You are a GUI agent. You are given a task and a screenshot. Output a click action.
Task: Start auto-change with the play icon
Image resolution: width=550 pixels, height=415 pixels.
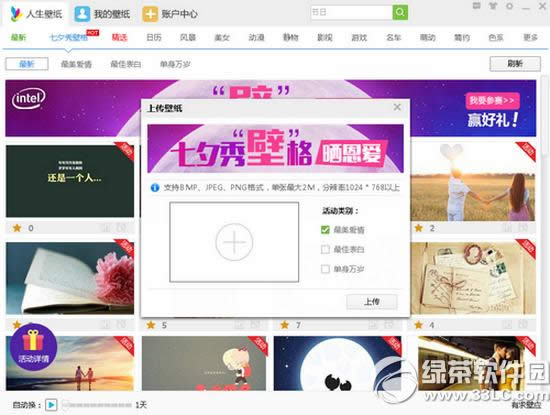(51, 405)
